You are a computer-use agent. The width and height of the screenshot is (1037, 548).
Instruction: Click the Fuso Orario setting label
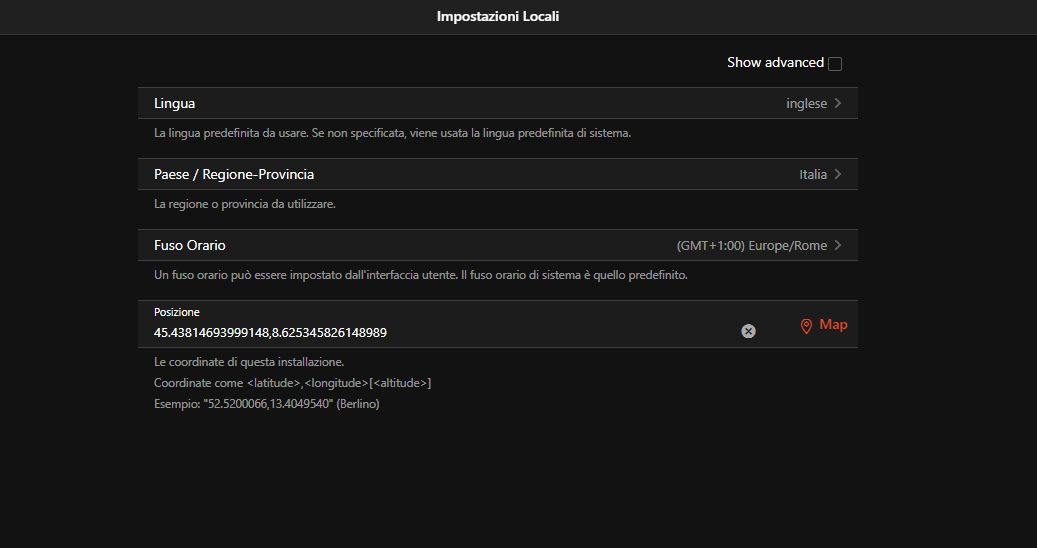(x=190, y=245)
